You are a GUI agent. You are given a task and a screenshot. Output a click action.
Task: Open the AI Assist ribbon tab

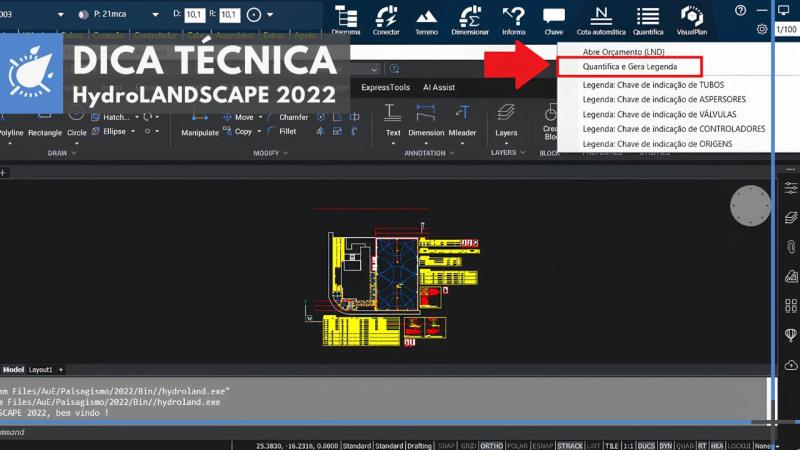[x=439, y=87]
